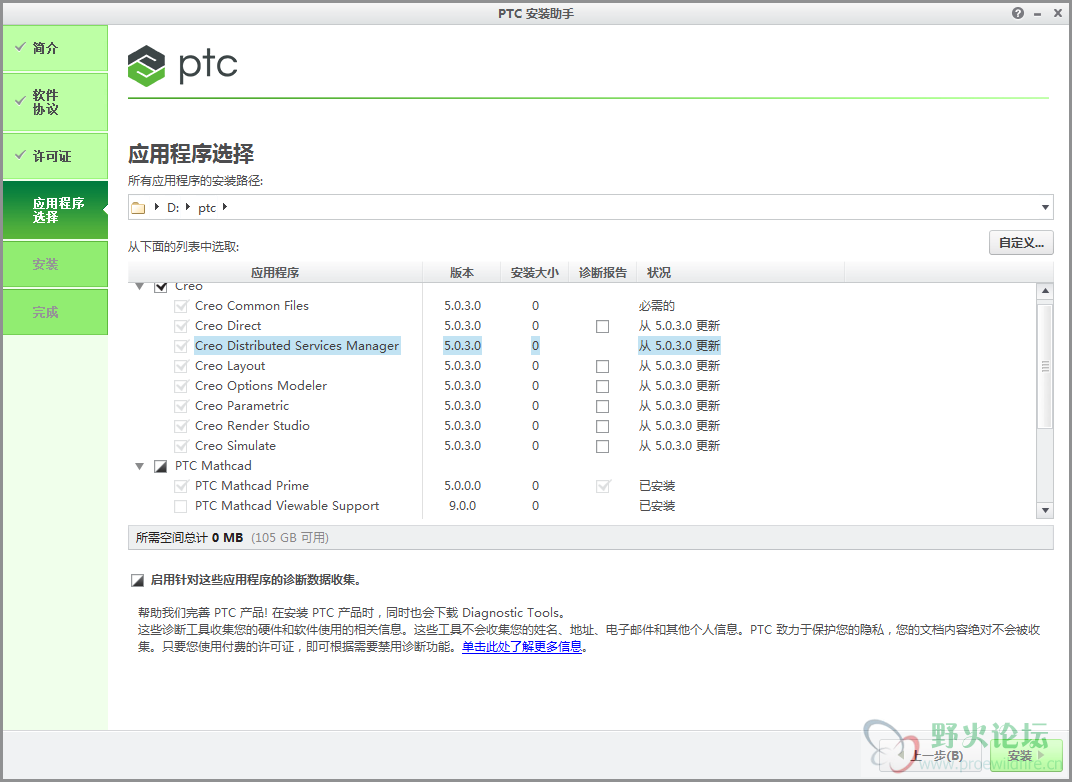This screenshot has height=782, width=1072.
Task: Click the 自定义... button
Action: pyautogui.click(x=1021, y=243)
